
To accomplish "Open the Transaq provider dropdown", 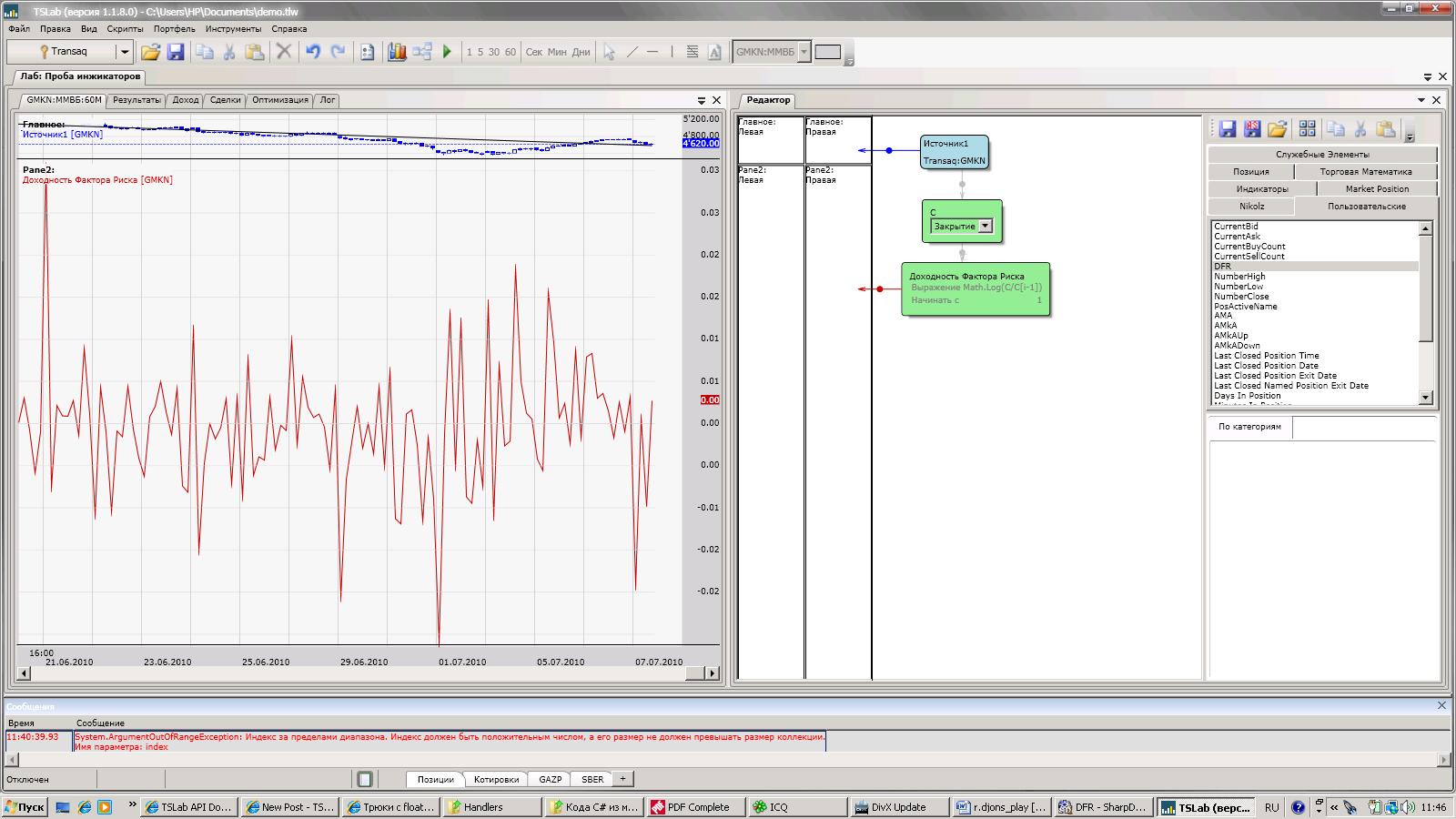I will tap(126, 52).
